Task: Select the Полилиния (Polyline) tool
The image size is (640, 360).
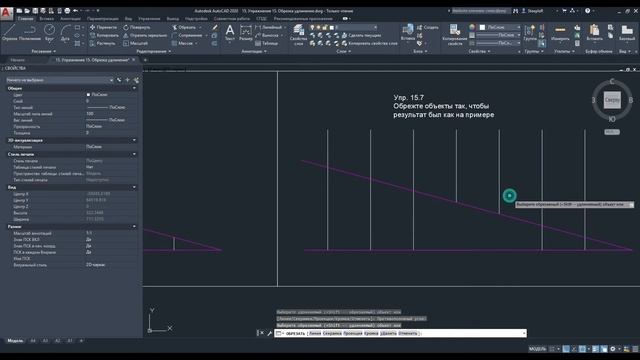Action: (x=29, y=33)
